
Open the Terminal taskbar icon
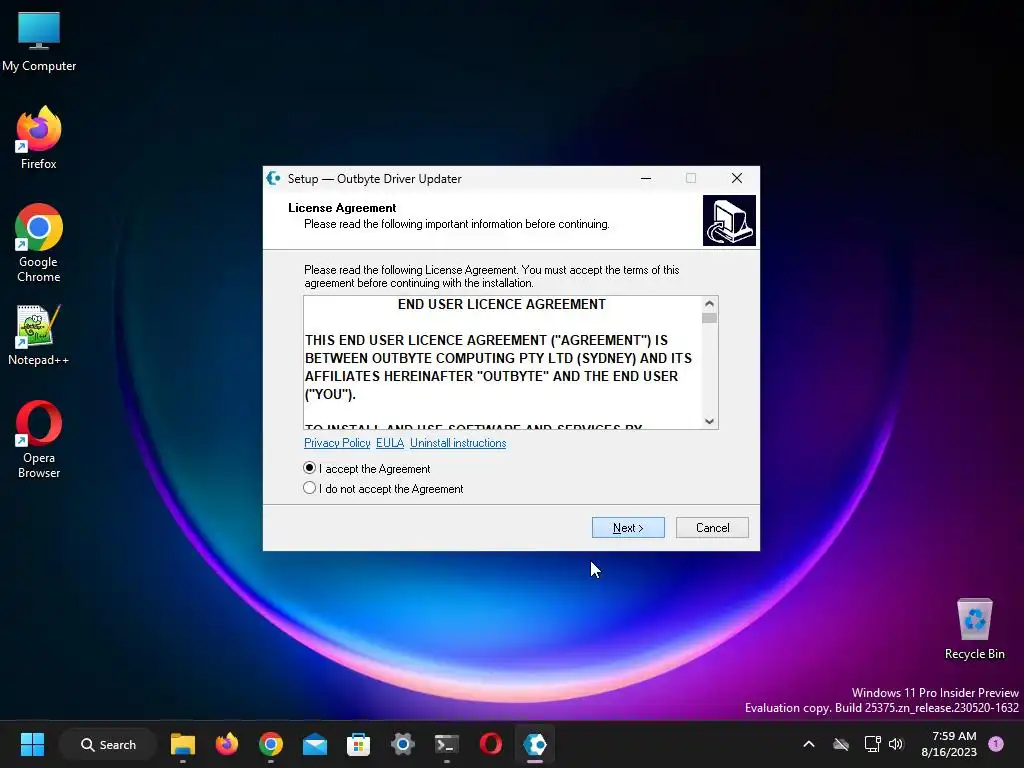click(x=447, y=744)
